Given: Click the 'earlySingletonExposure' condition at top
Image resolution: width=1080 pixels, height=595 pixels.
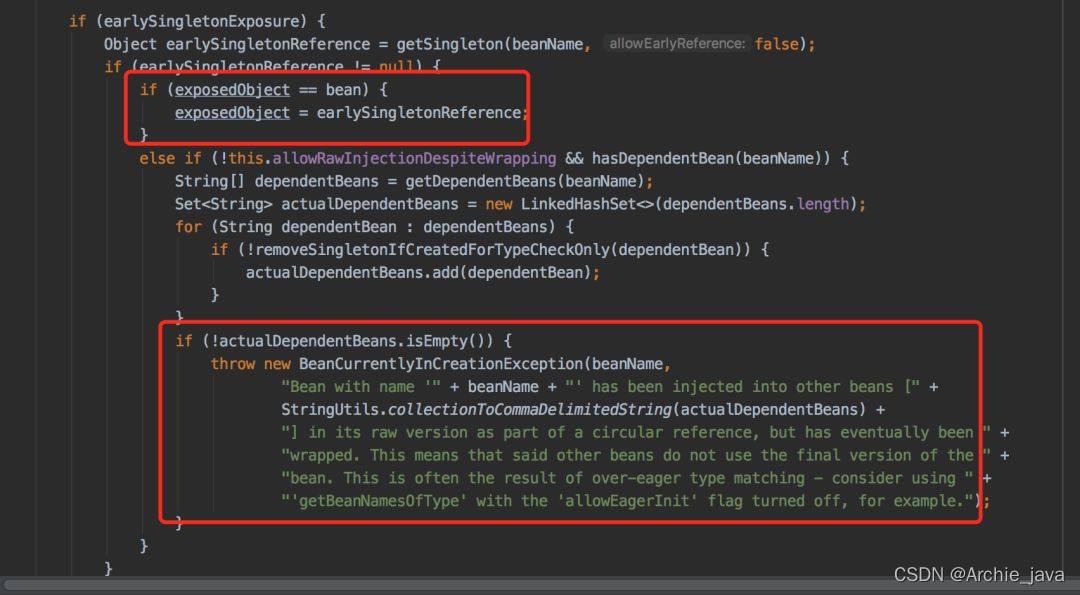Looking at the screenshot, I should [x=203, y=21].
